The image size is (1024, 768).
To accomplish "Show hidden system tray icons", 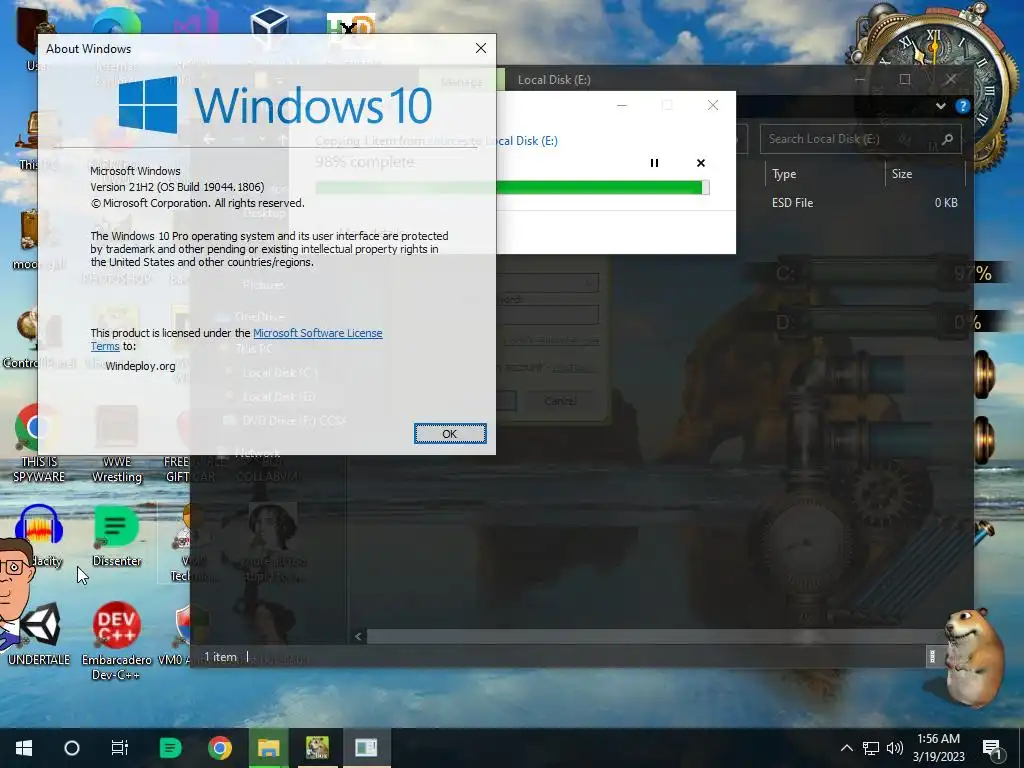I will pos(846,748).
